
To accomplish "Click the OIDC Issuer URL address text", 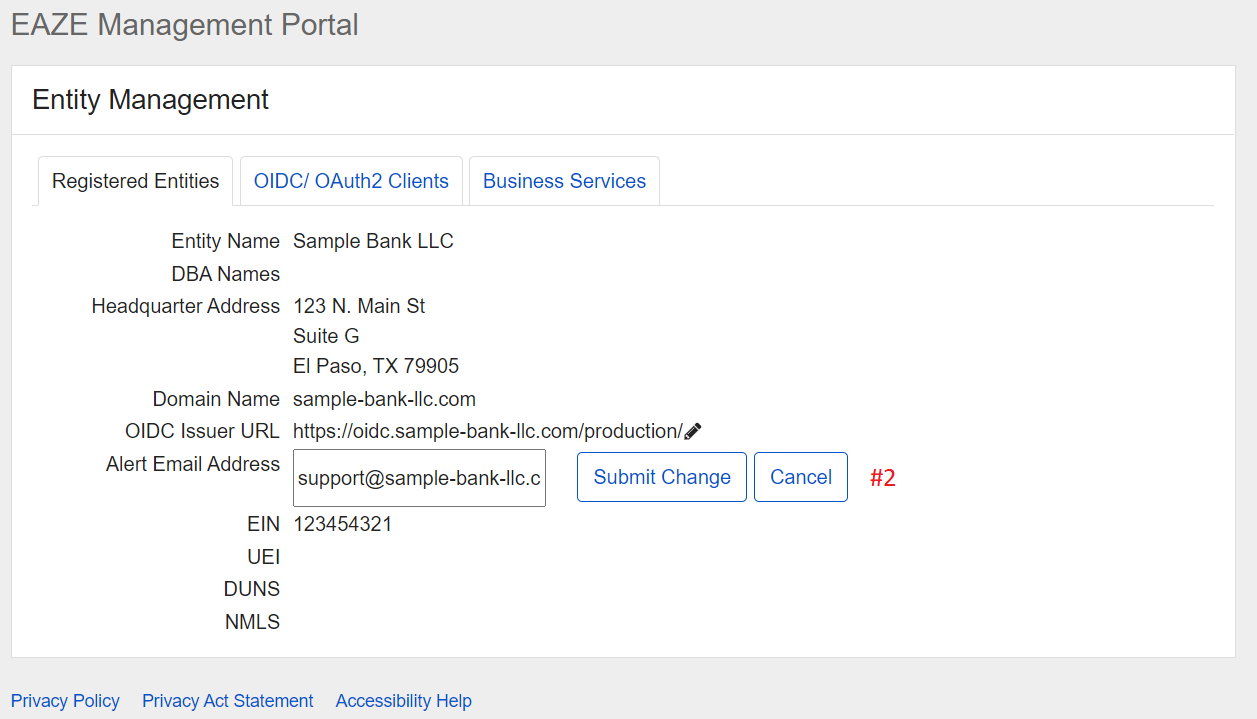I will click(x=487, y=431).
